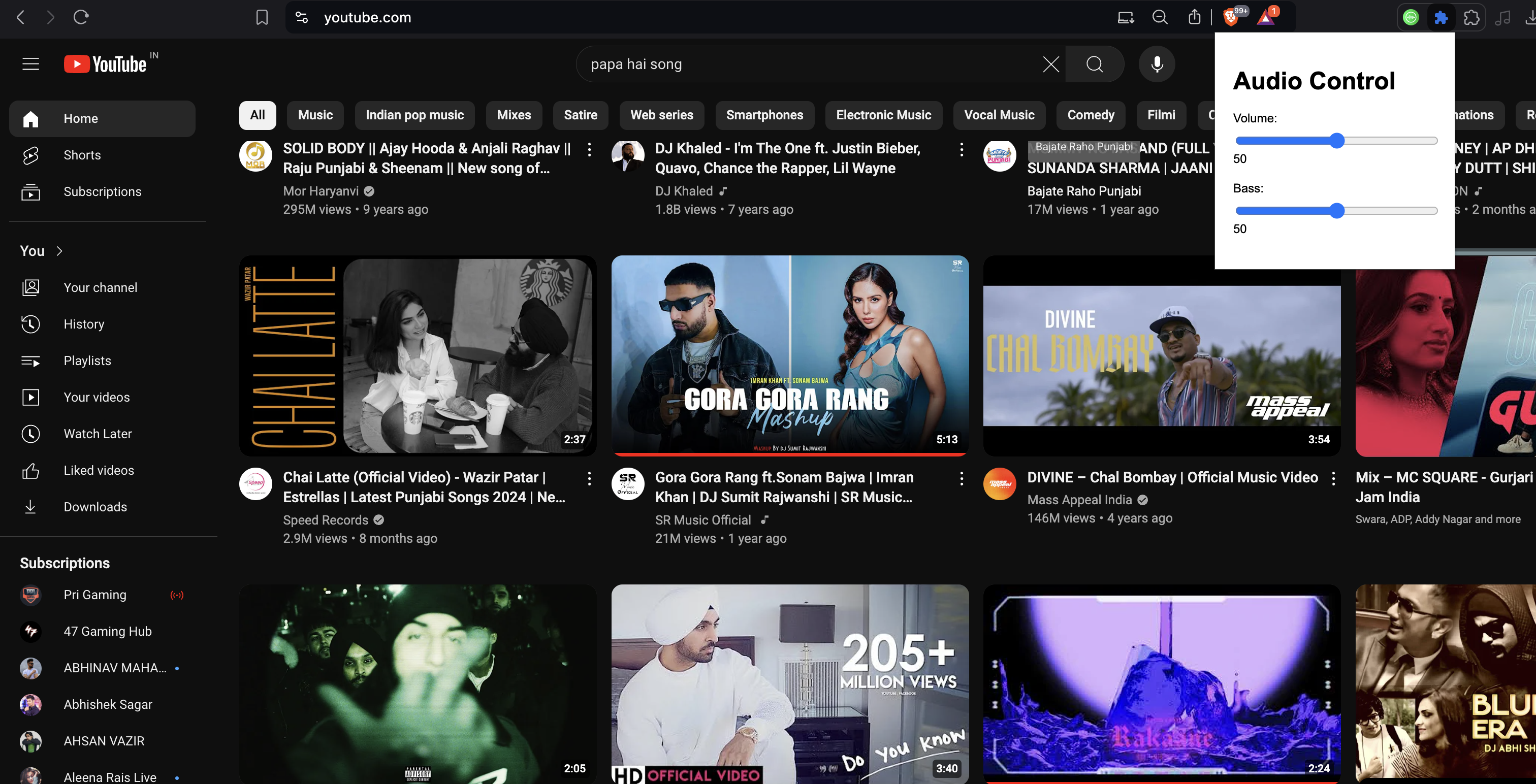Image resolution: width=1536 pixels, height=784 pixels.
Task: Start voice search with the microphone
Action: pos(1157,64)
